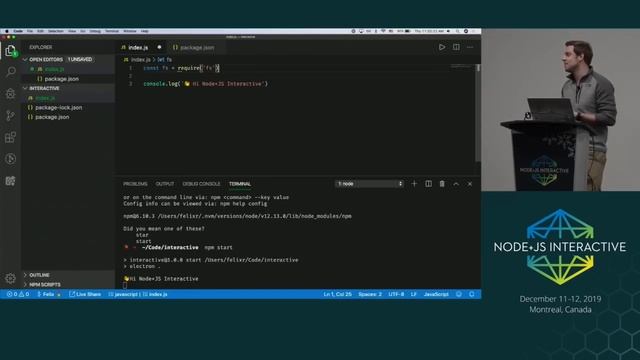Screen dimensions: 640x360
Task: Click the 'javascript | index.js' status item
Action: tap(138, 294)
